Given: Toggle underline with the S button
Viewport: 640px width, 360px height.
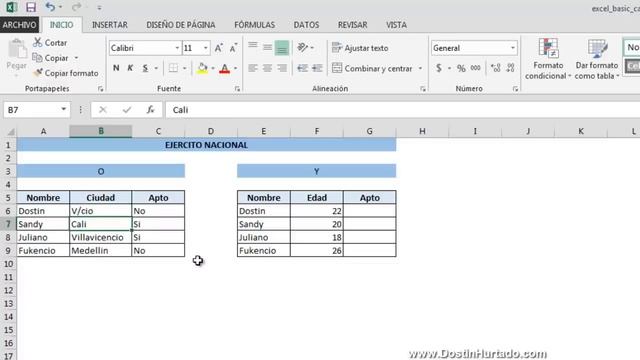Looking at the screenshot, I should coord(145,68).
